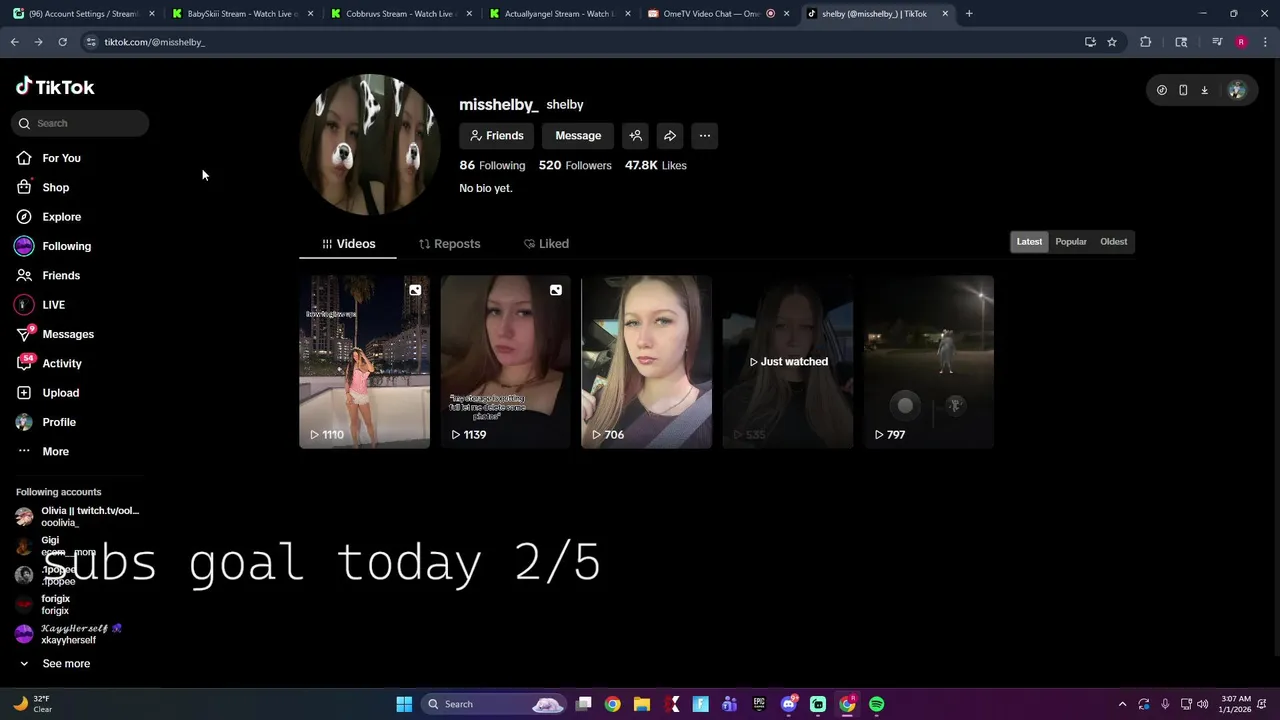Switch to the OmeTV Video Chat tab
The height and width of the screenshot is (720, 1280).
tap(719, 14)
